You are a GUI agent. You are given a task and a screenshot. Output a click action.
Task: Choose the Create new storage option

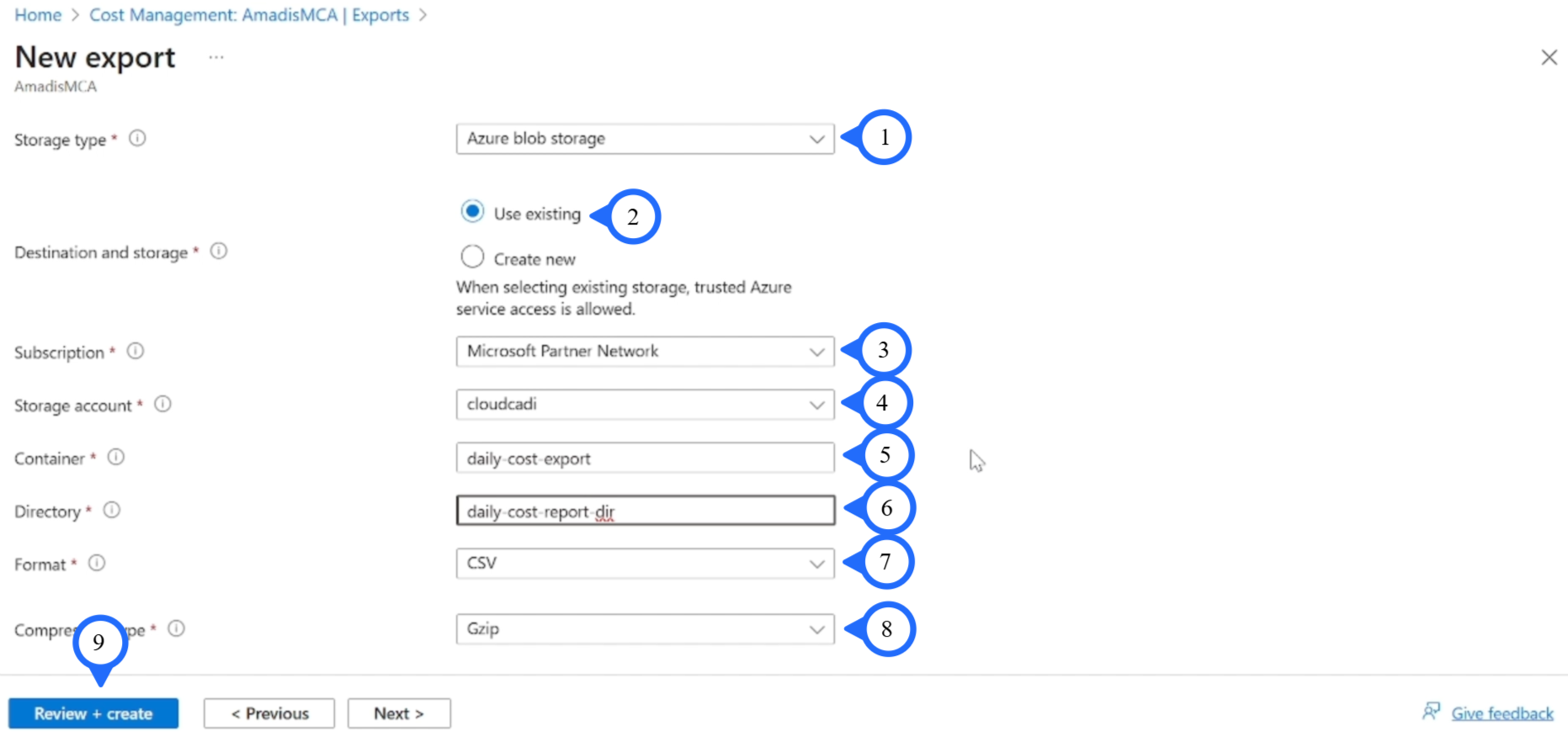click(x=472, y=257)
